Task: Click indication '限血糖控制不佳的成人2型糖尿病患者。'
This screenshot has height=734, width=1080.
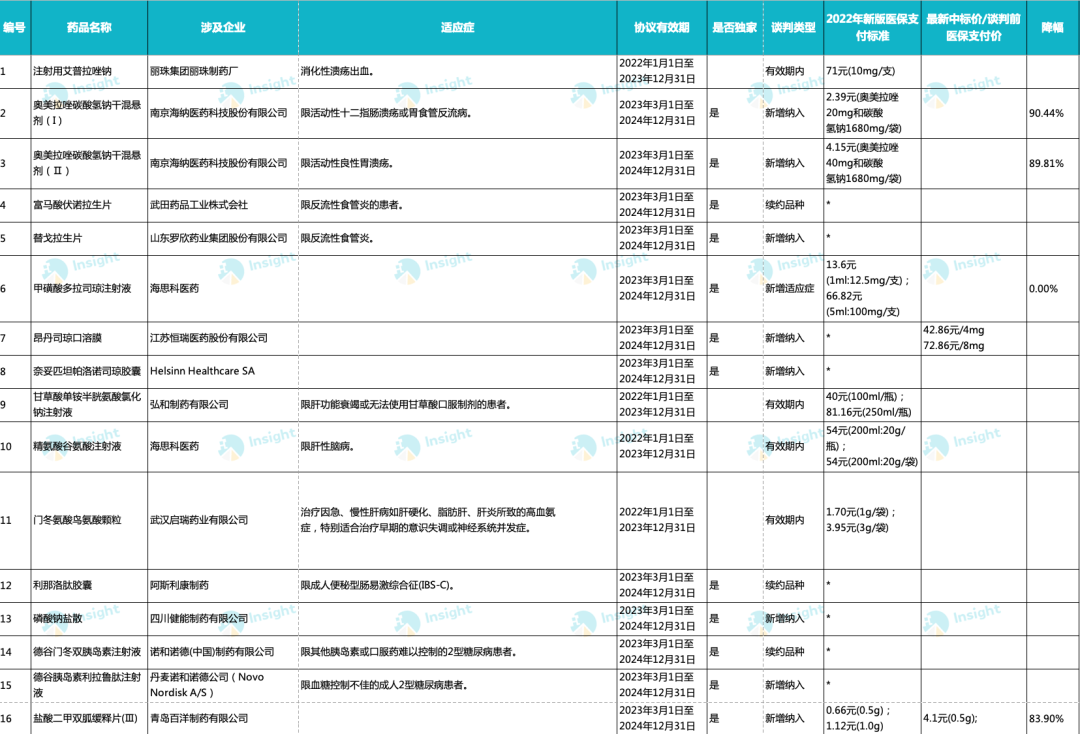Action: [384, 685]
